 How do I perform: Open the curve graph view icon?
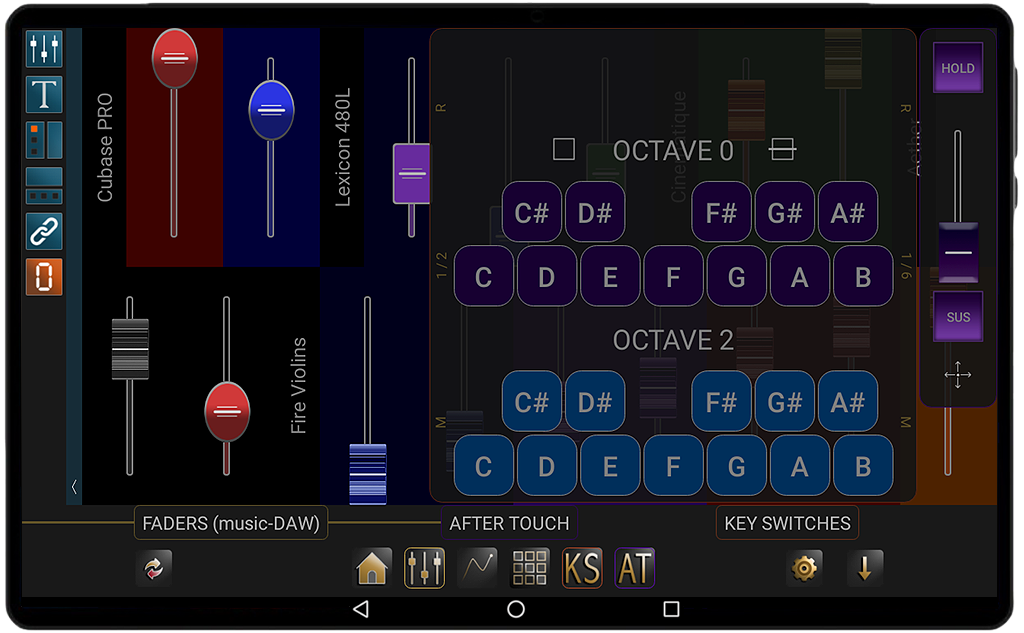pos(477,568)
